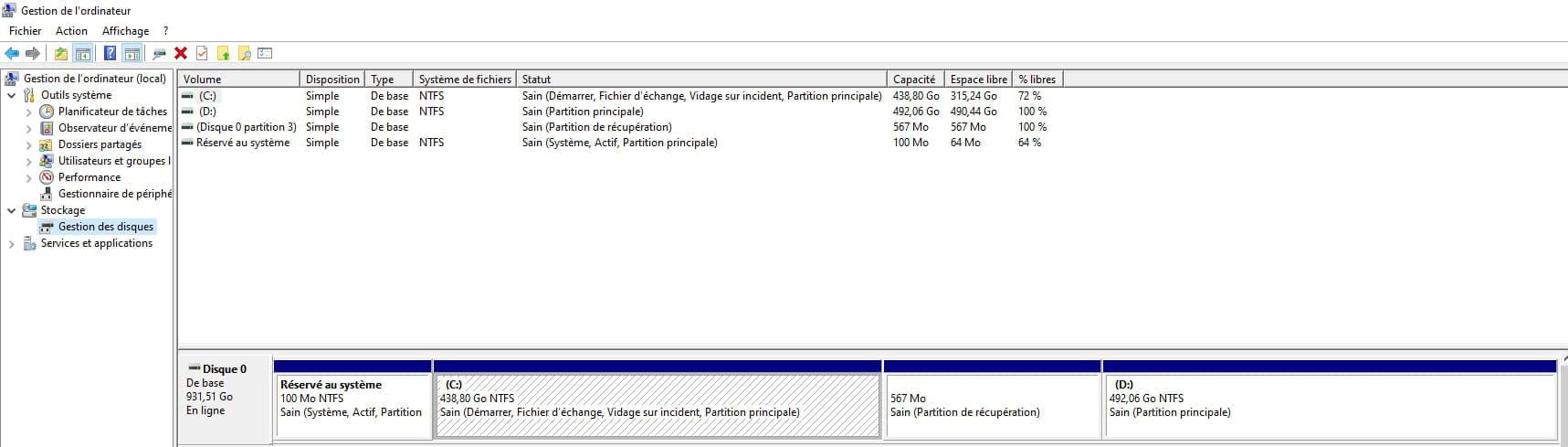Screen dimensions: 1568x447
Task: Expand the Observateur d'événements node
Action: (x=28, y=128)
